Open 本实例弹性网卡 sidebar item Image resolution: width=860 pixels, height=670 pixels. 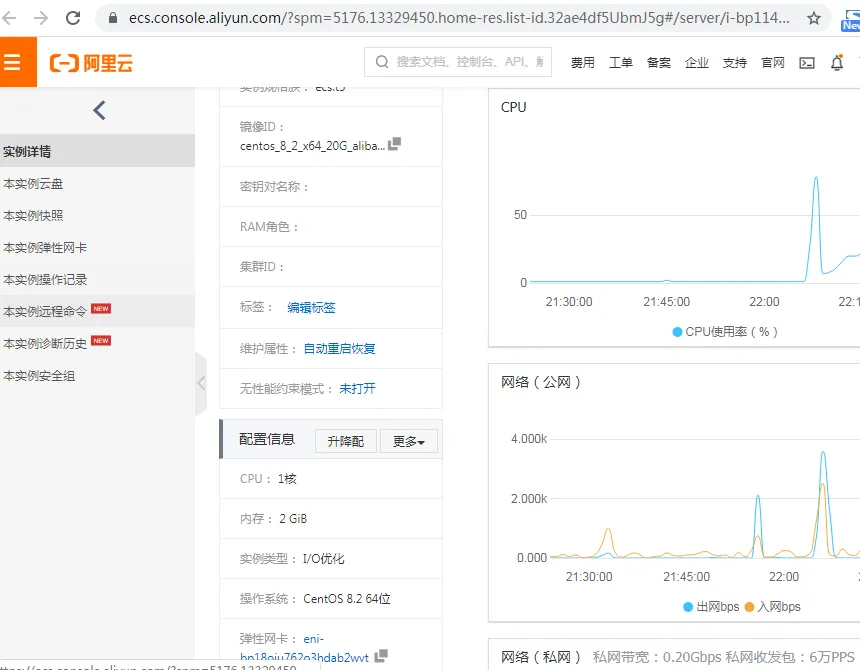[97, 247]
